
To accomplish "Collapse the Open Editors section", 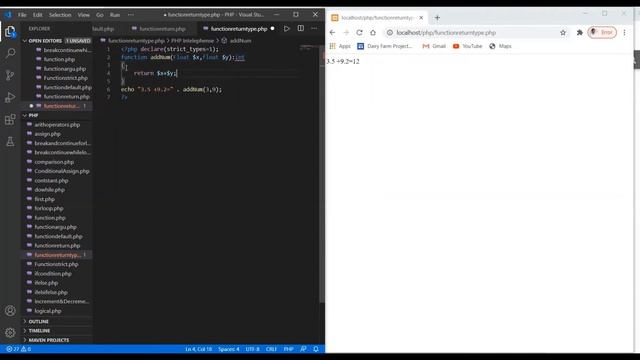I will 57,40.
